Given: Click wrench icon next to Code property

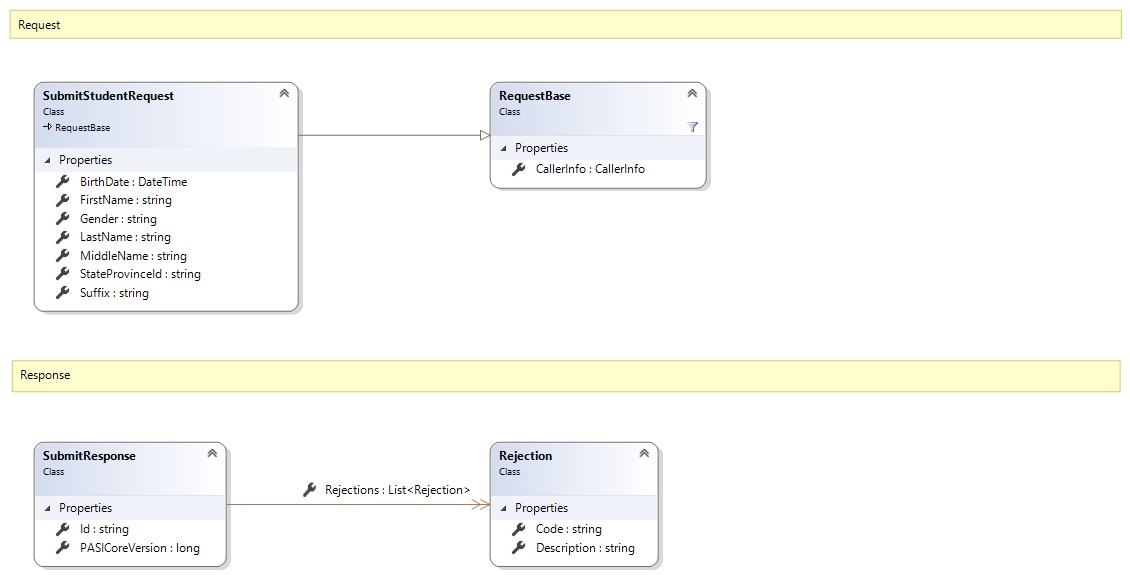Looking at the screenshot, I should pyautogui.click(x=518, y=529).
